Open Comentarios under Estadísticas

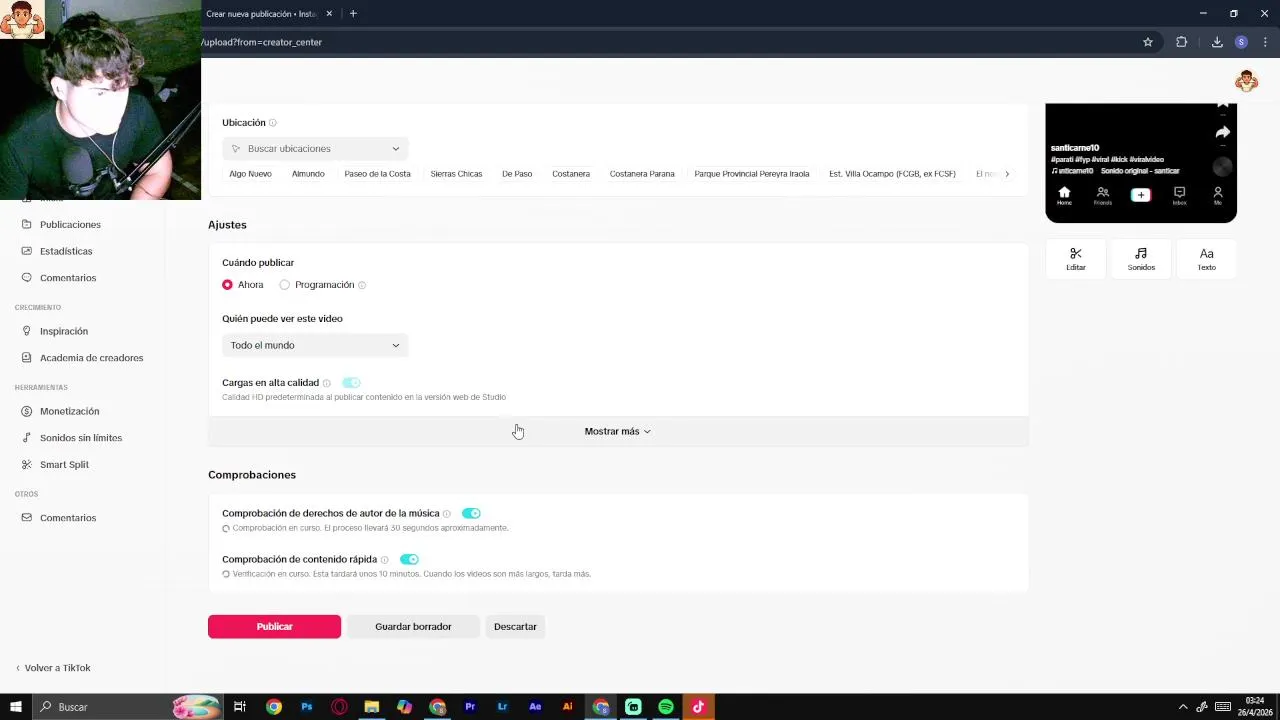68,278
